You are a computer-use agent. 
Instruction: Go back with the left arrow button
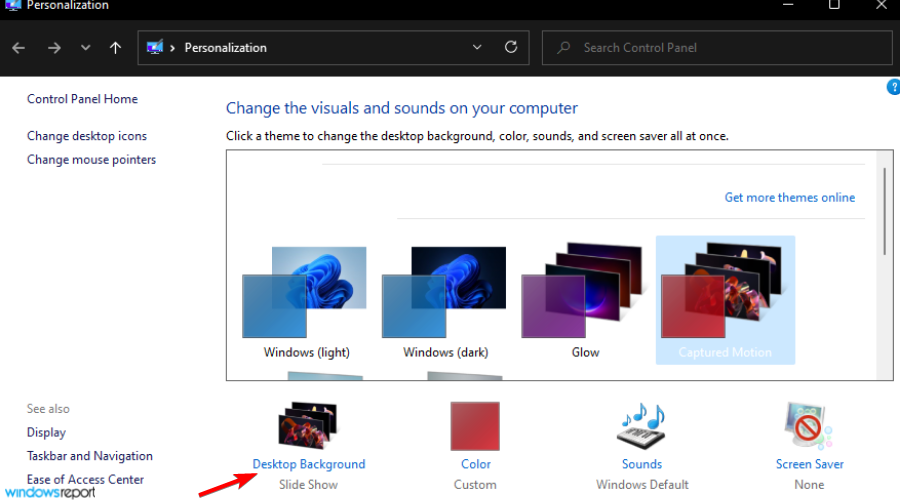click(x=18, y=48)
